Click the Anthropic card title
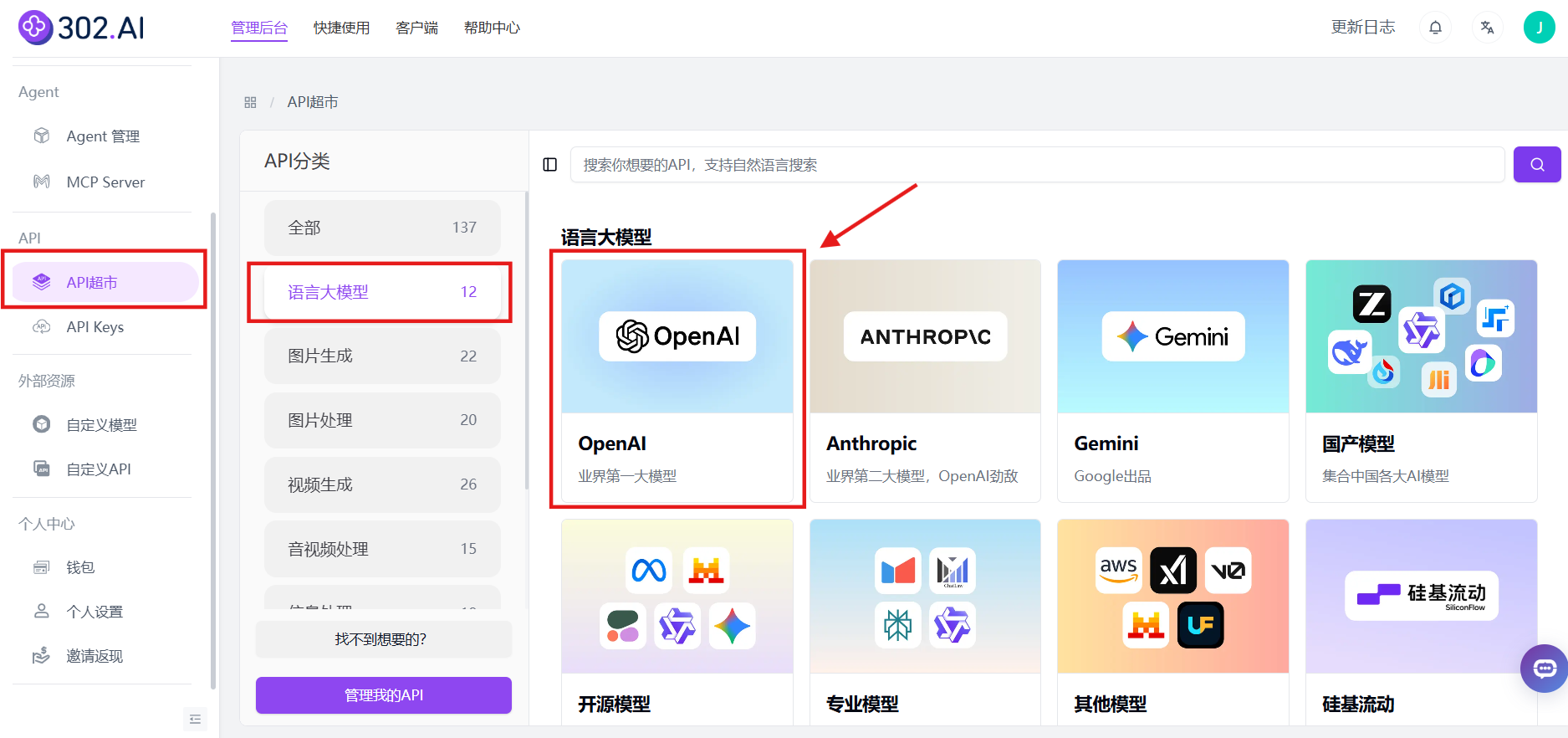 click(x=871, y=443)
